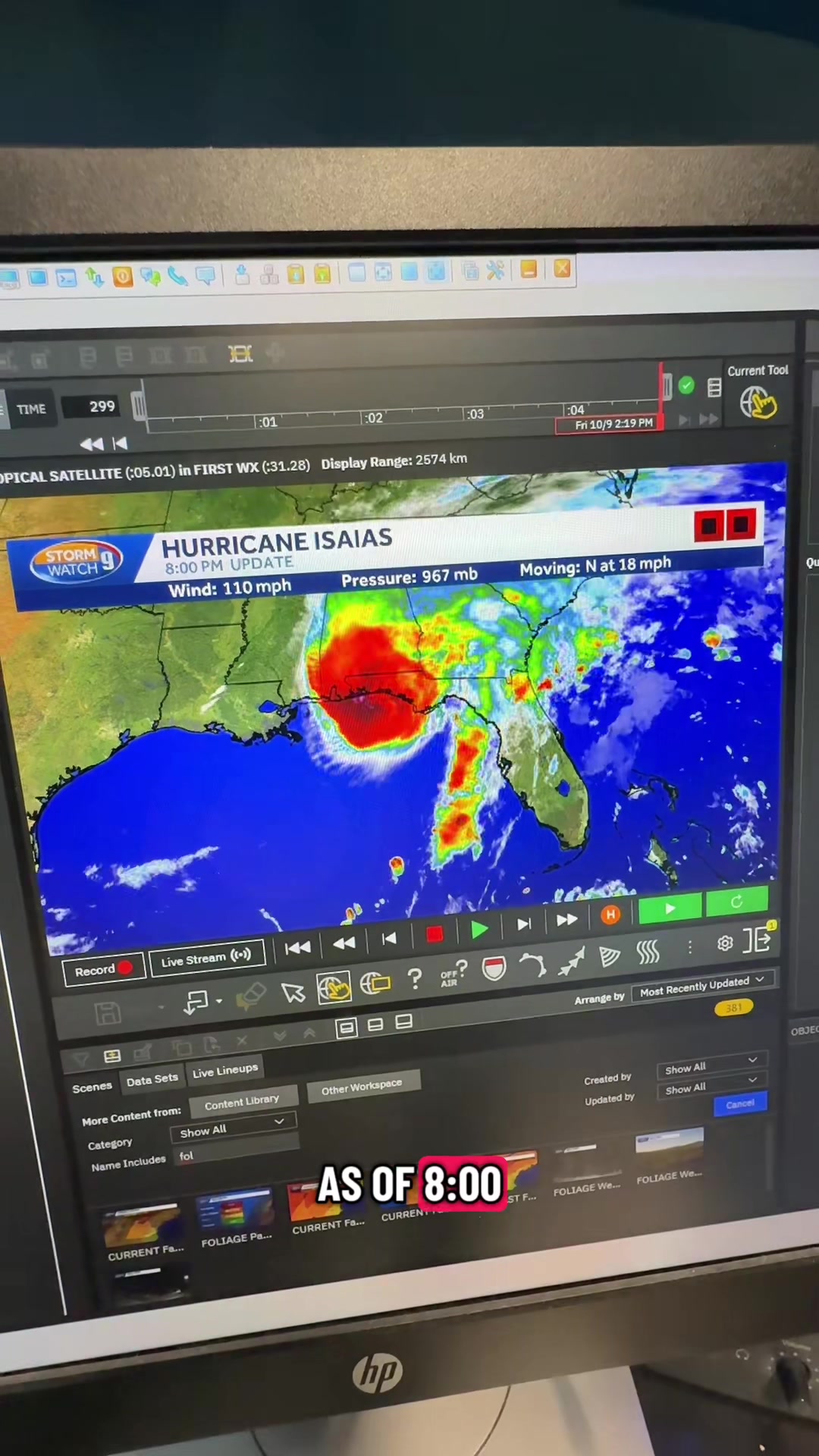Click the green checkmark status indicator
The height and width of the screenshot is (1456, 819).
(686, 386)
